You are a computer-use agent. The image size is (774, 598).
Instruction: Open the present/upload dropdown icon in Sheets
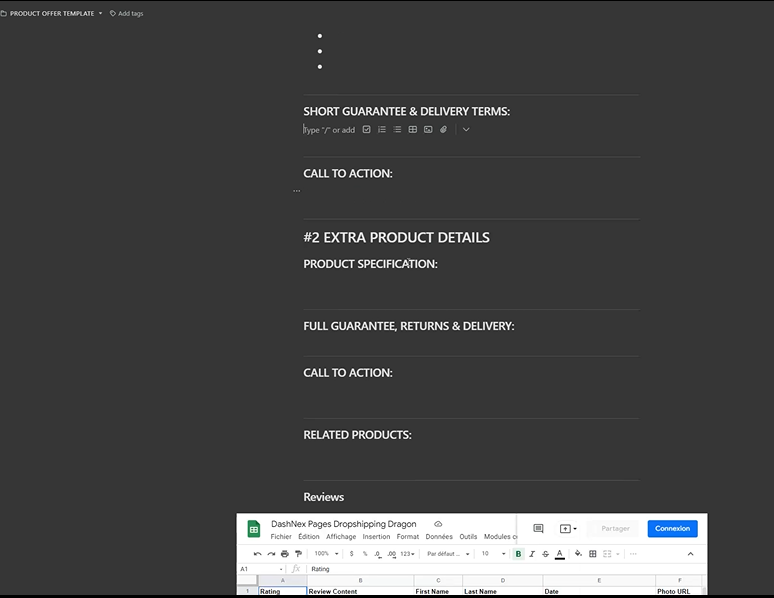point(568,528)
